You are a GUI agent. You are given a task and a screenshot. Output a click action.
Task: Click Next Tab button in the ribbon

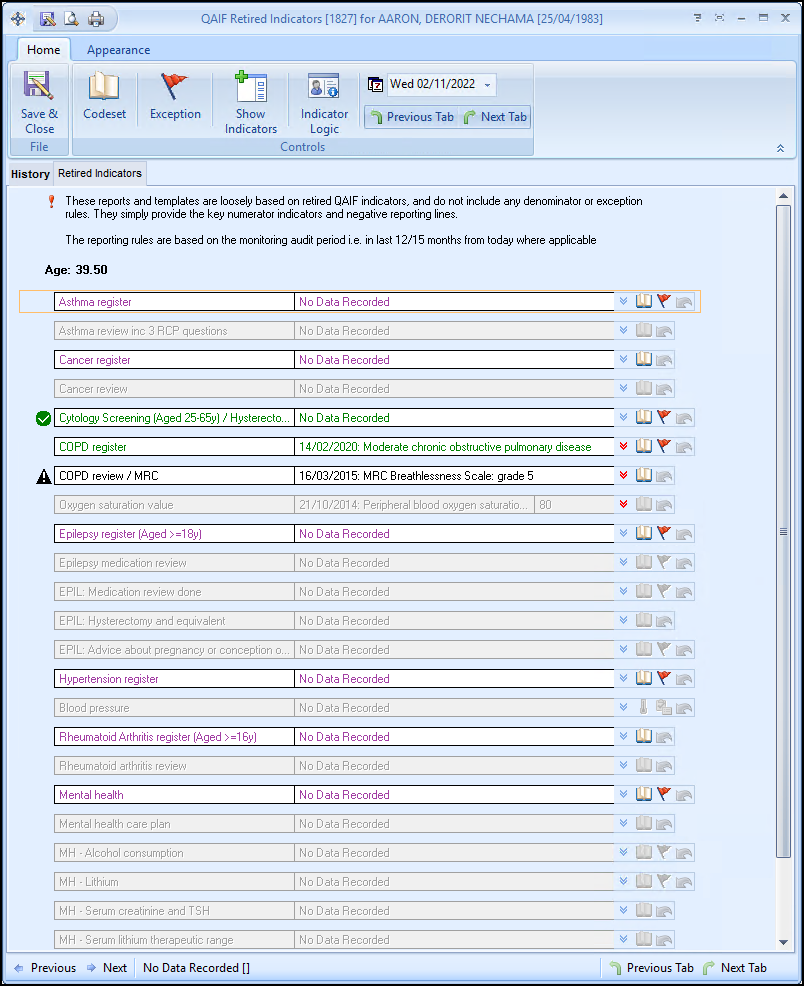pyautogui.click(x=494, y=117)
